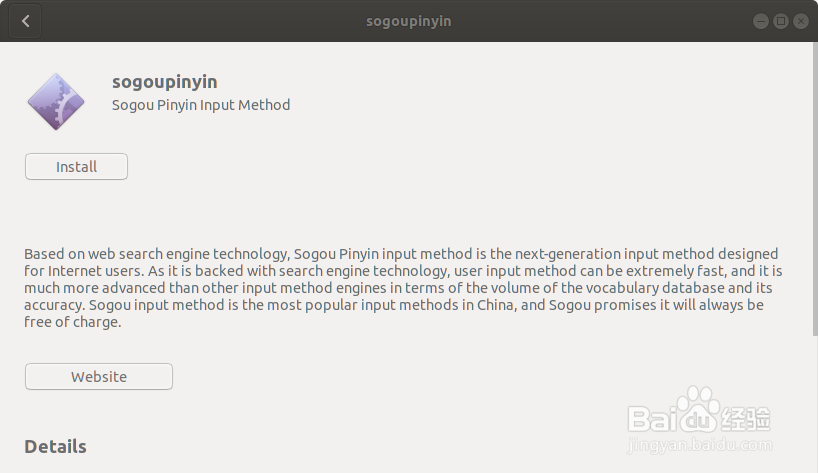Go back using the header arrow button
Screen dimensions: 818x473
(x=25, y=21)
